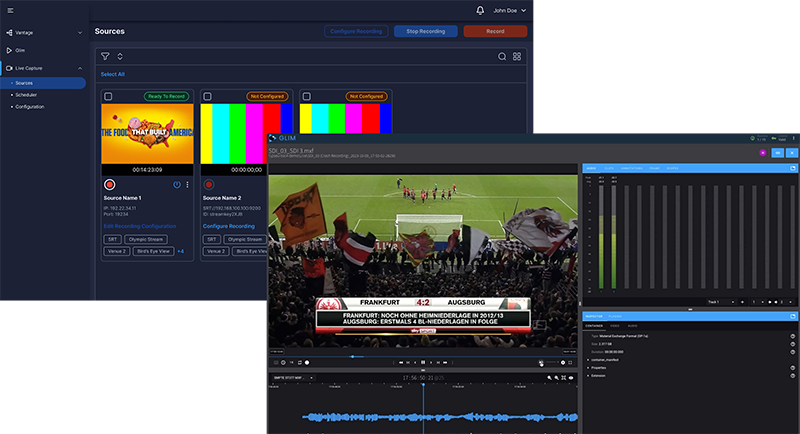Collapse the Live Capture sidebar section
Viewport: 800px width, 434px height.
[x=80, y=68]
